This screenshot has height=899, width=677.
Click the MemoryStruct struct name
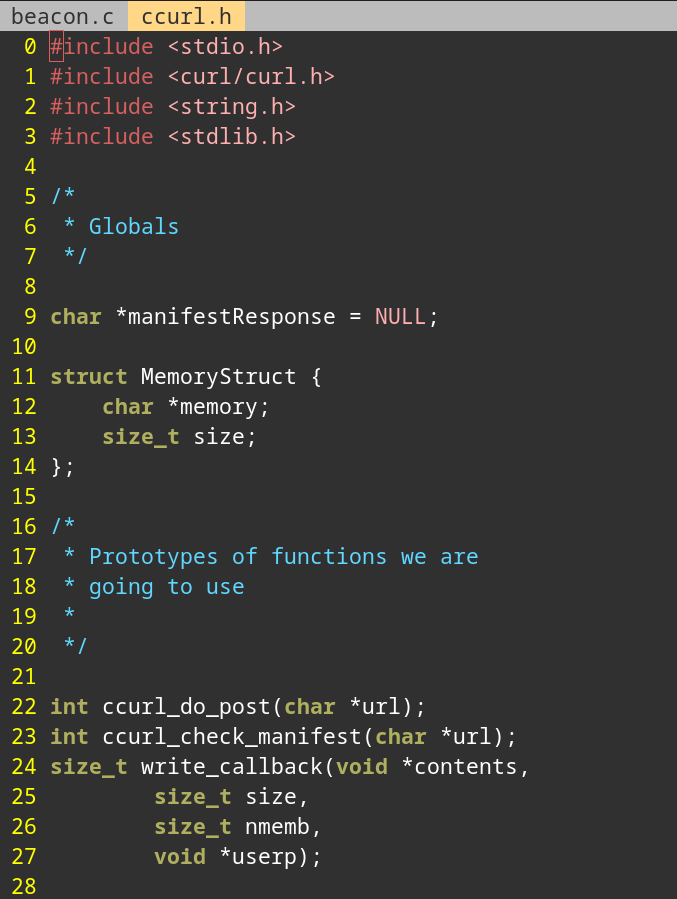pyautogui.click(x=218, y=377)
